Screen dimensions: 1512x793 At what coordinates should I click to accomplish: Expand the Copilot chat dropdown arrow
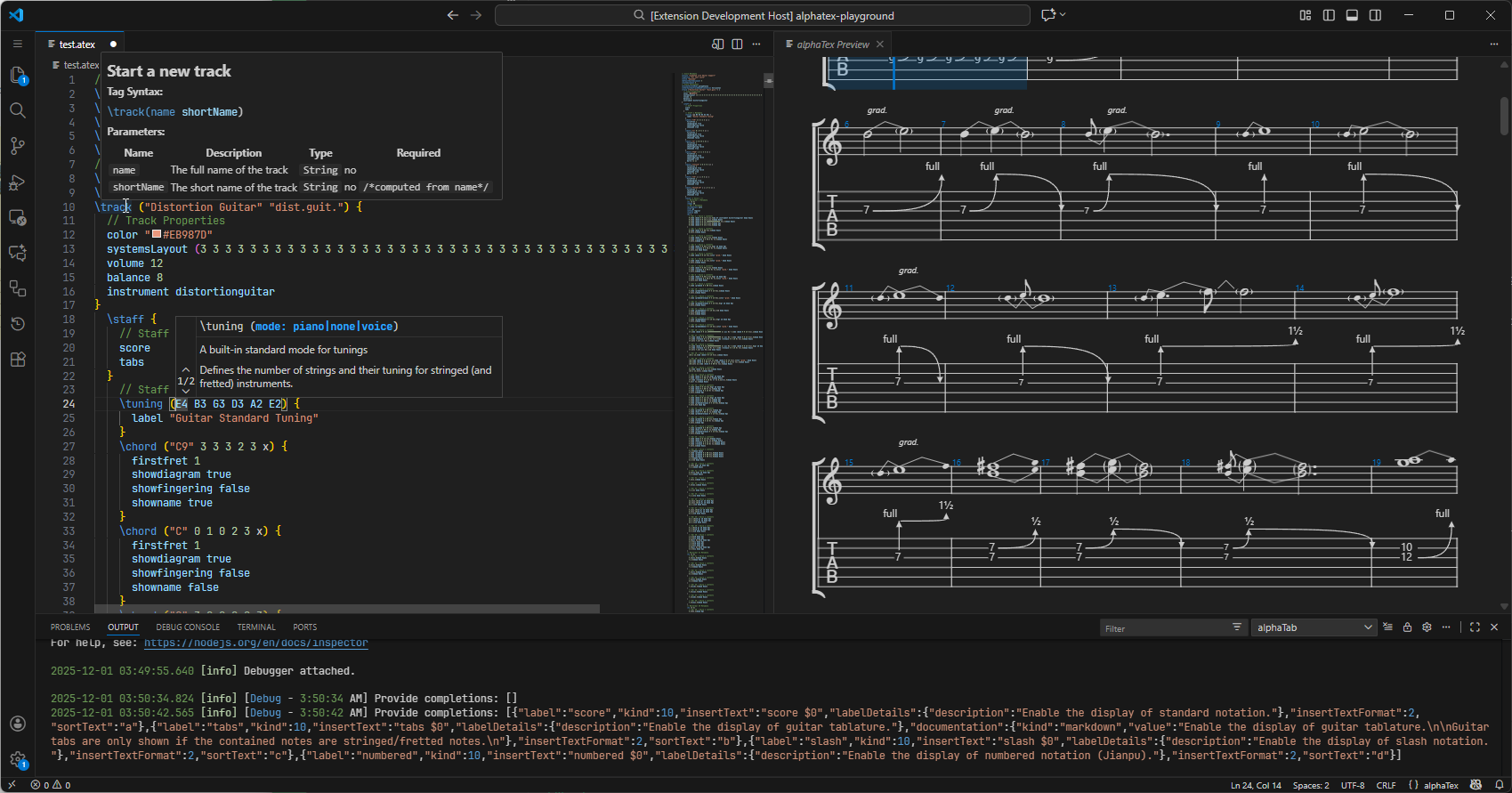(x=1063, y=15)
